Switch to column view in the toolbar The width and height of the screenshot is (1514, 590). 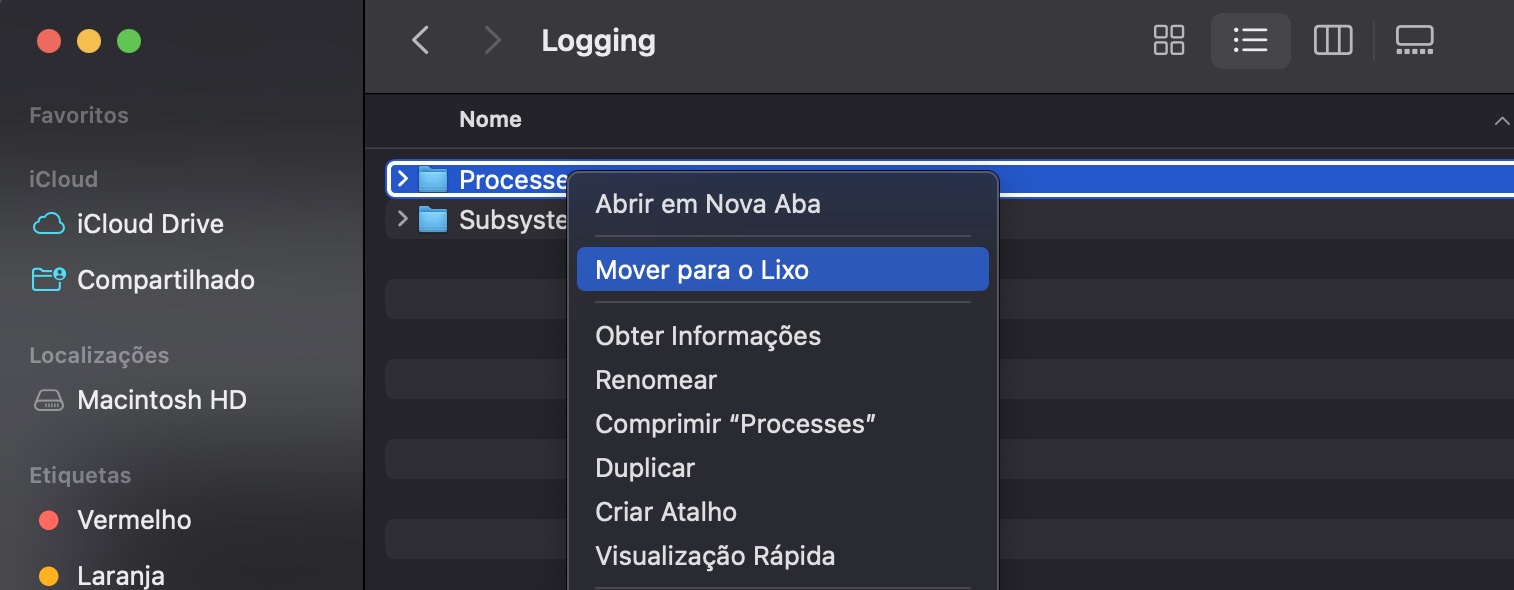[x=1332, y=41]
